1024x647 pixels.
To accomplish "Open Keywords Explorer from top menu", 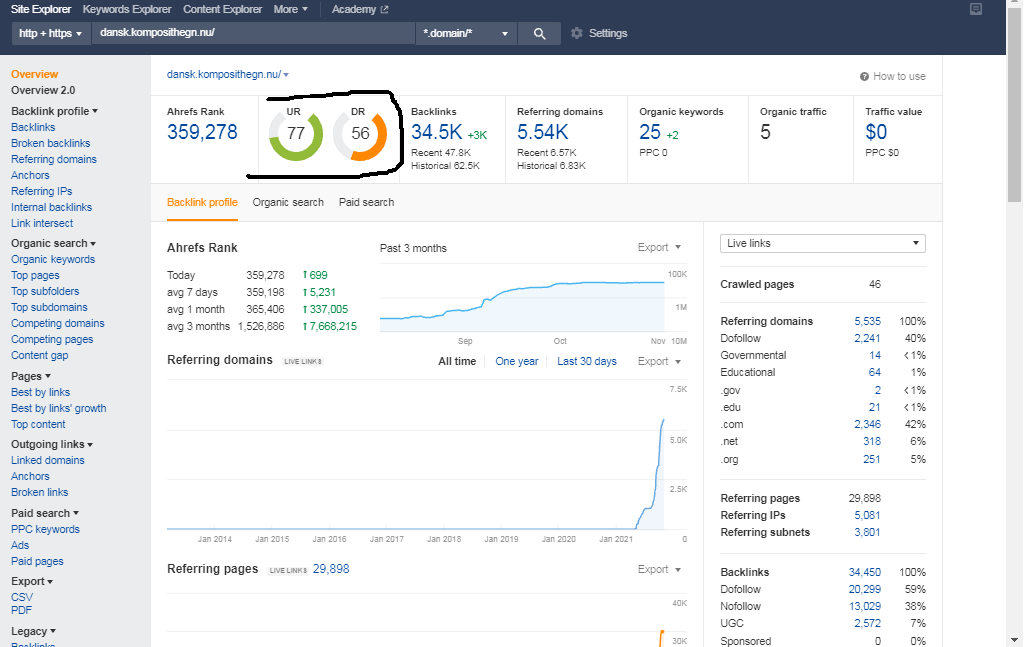I will 127,9.
